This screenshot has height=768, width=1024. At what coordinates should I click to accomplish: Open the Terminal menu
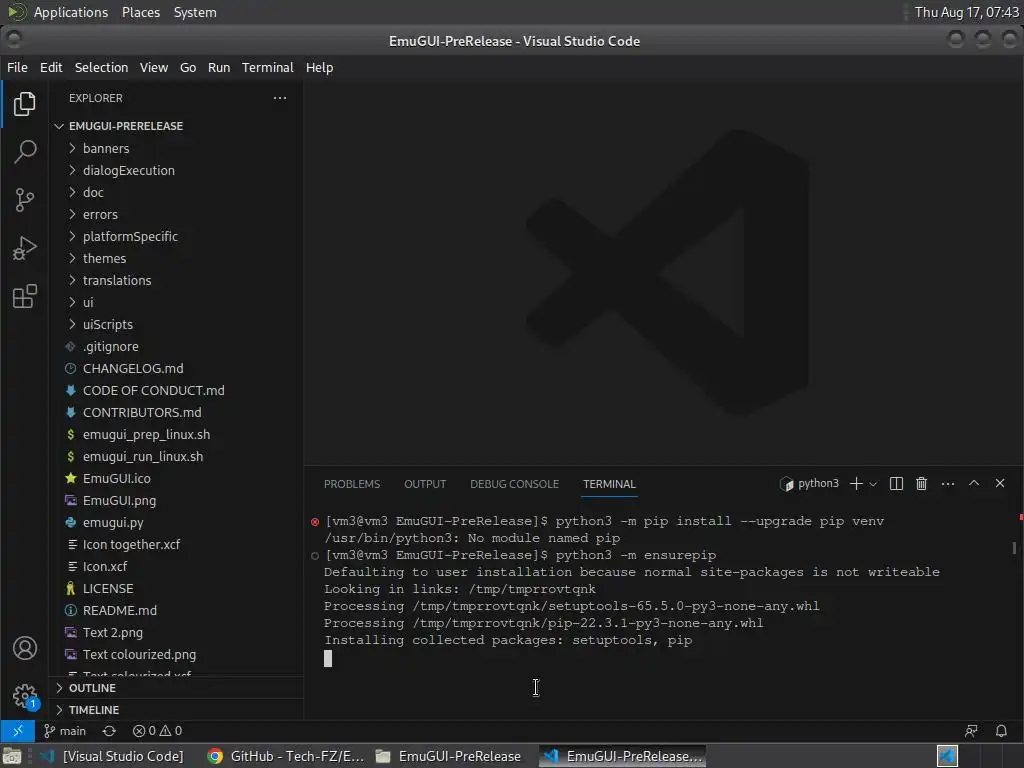click(x=268, y=67)
